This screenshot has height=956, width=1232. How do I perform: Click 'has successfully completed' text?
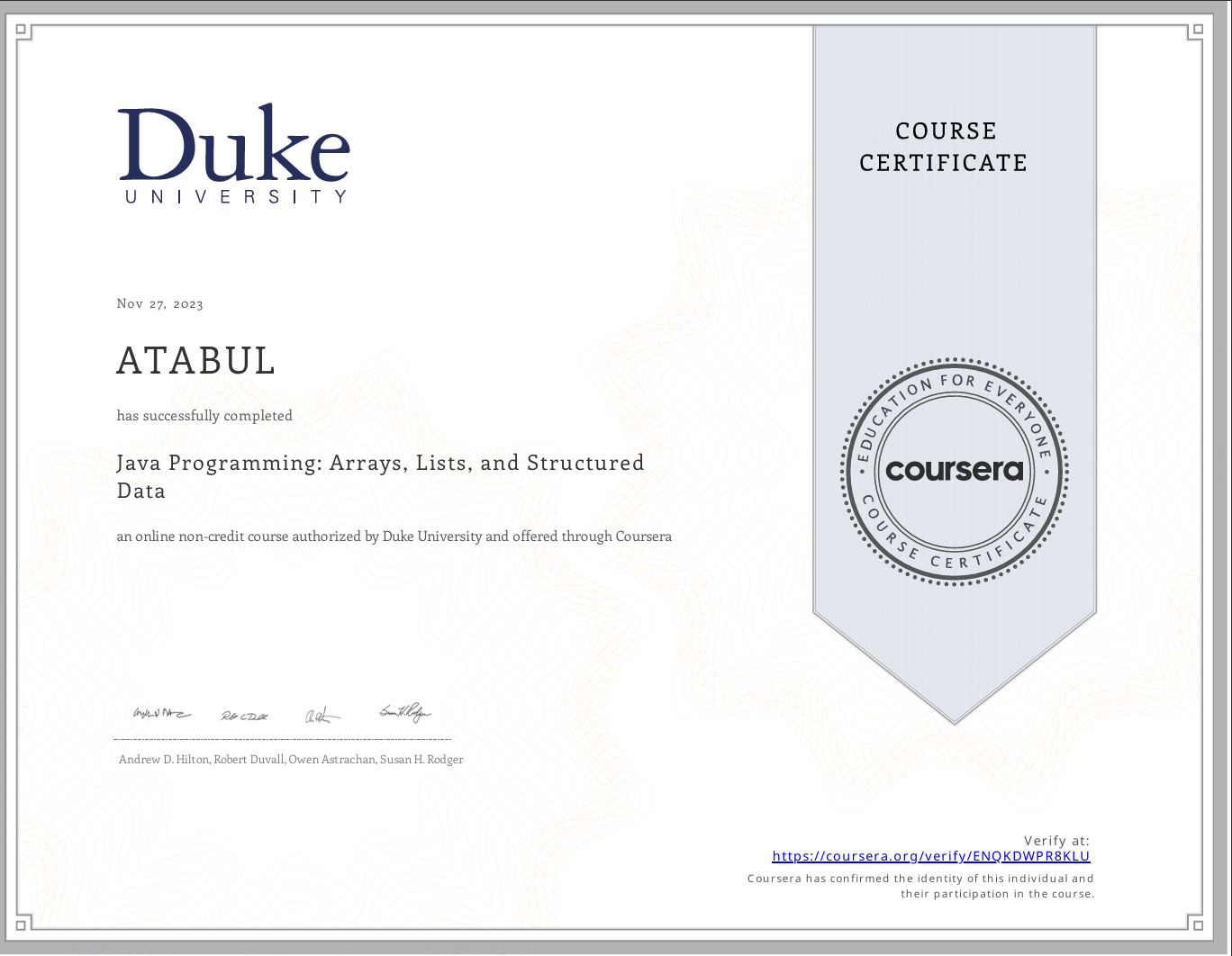tap(204, 415)
